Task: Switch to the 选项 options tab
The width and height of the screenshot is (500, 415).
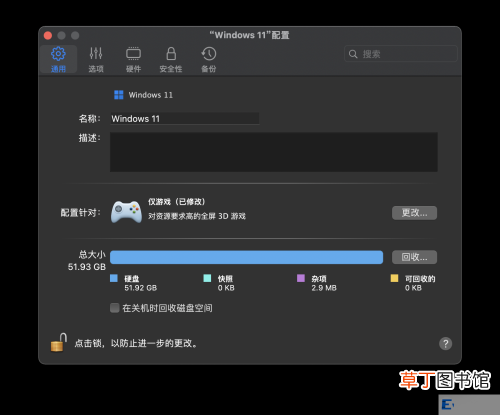Action: (96, 59)
